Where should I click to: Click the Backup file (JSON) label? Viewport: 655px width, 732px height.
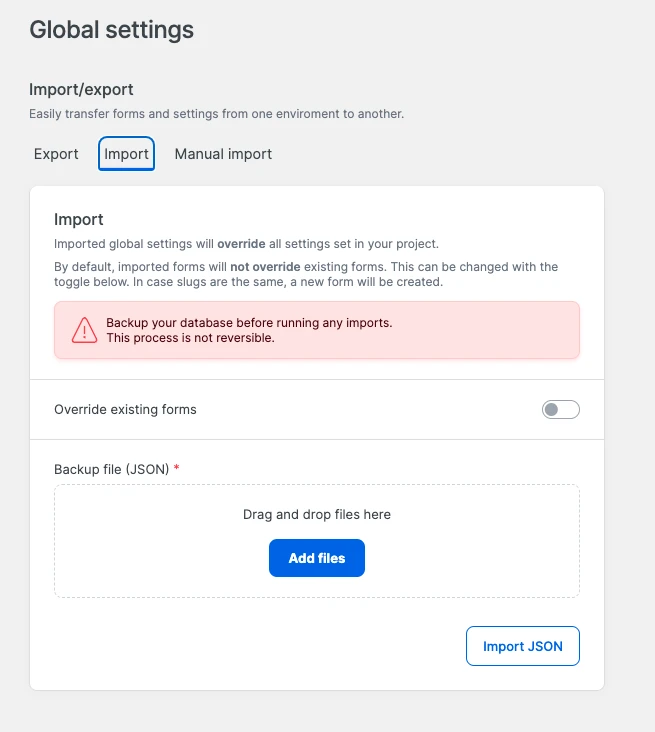[111, 468]
